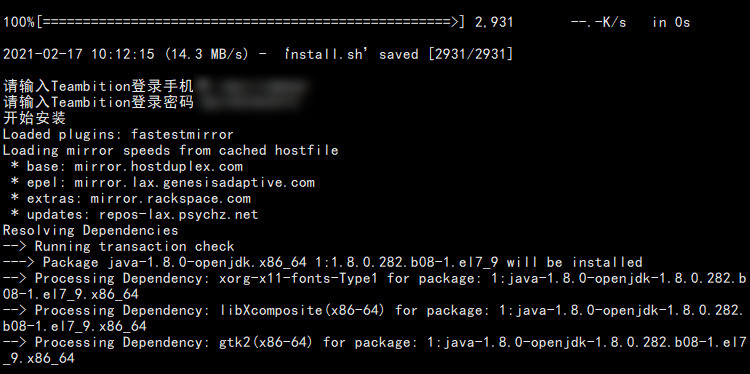Click 'Loaded plugins: fastestmirror' line
Screen dimensions: 750x374
pos(118,134)
